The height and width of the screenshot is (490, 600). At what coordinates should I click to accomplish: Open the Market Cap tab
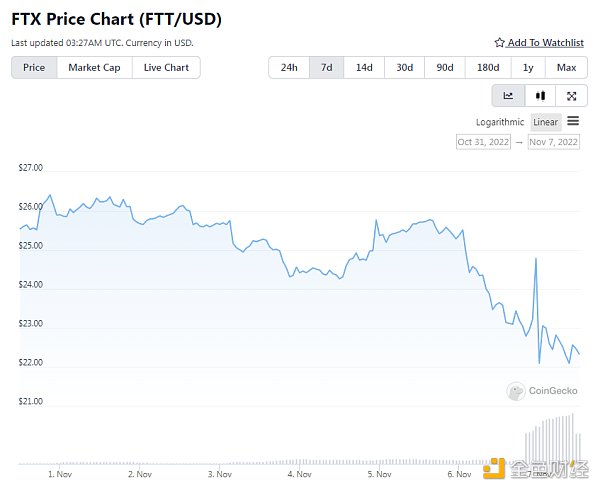[94, 67]
